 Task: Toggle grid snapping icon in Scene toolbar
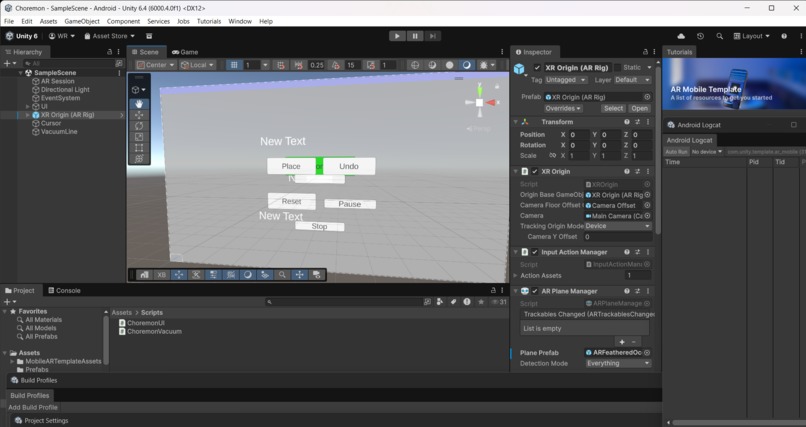click(x=234, y=65)
